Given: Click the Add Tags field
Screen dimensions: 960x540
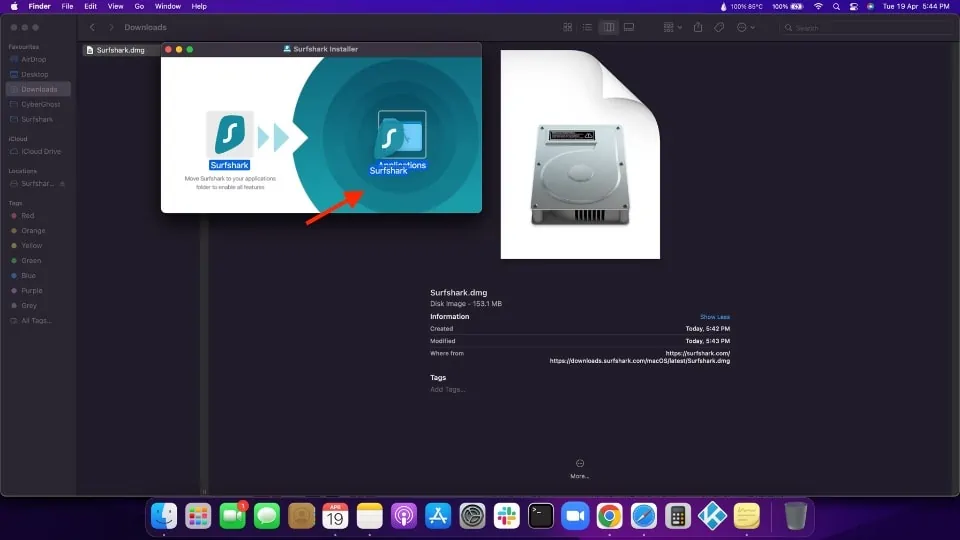Looking at the screenshot, I should pos(448,389).
